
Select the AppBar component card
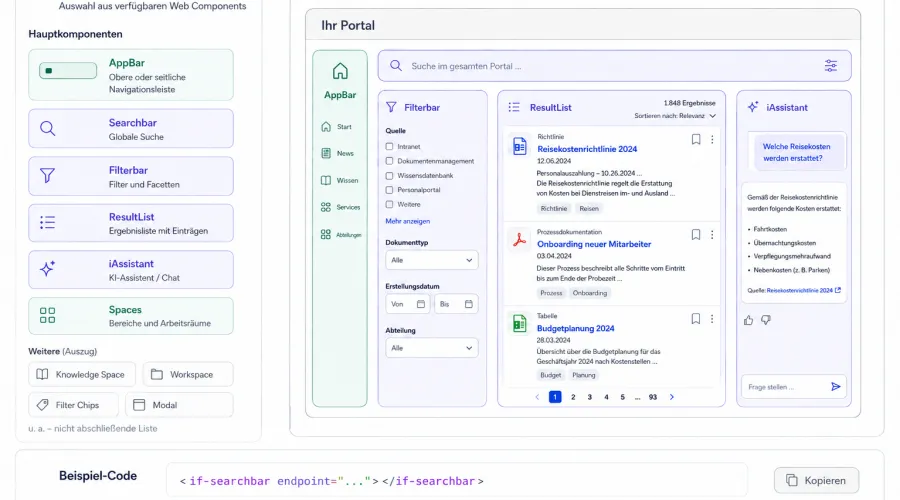tap(131, 75)
